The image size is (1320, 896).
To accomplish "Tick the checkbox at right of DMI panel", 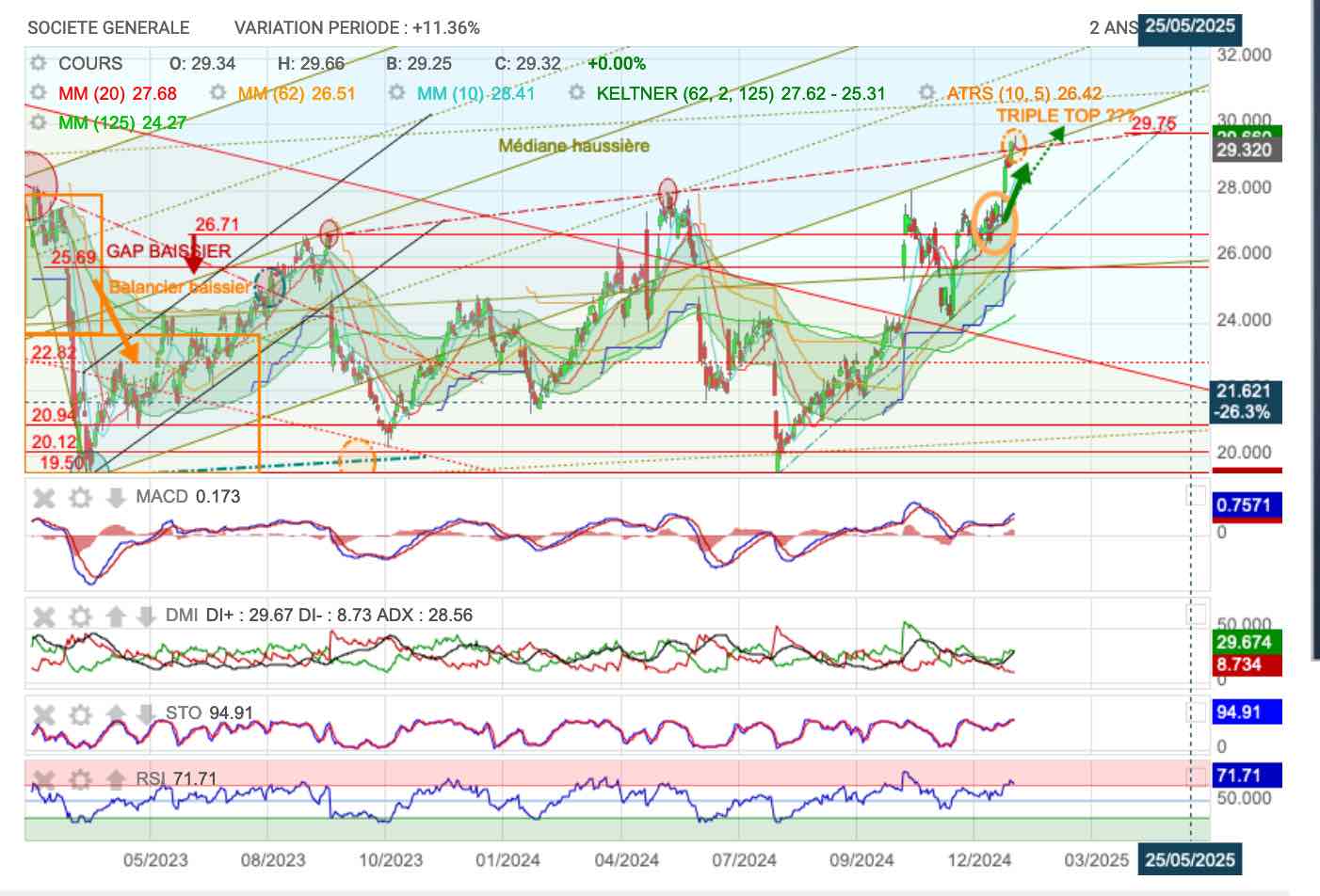I will pyautogui.click(x=1196, y=615).
